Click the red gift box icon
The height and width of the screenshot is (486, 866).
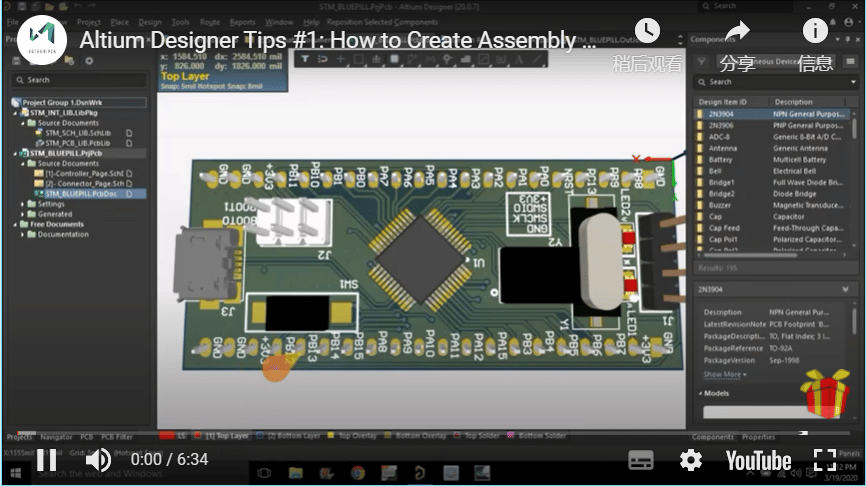pyautogui.click(x=825, y=393)
